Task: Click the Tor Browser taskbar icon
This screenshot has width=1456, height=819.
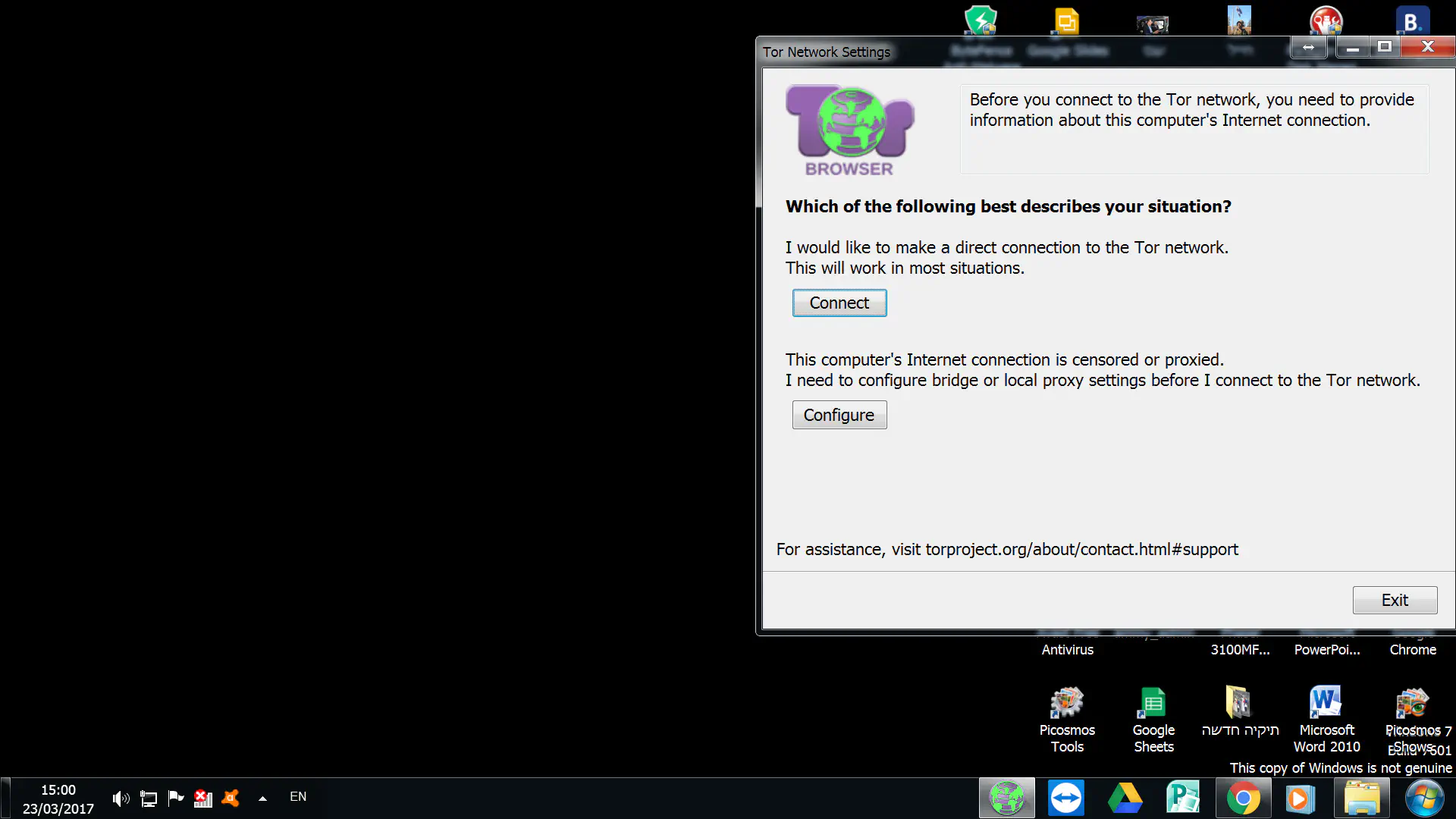Action: coord(1006,798)
